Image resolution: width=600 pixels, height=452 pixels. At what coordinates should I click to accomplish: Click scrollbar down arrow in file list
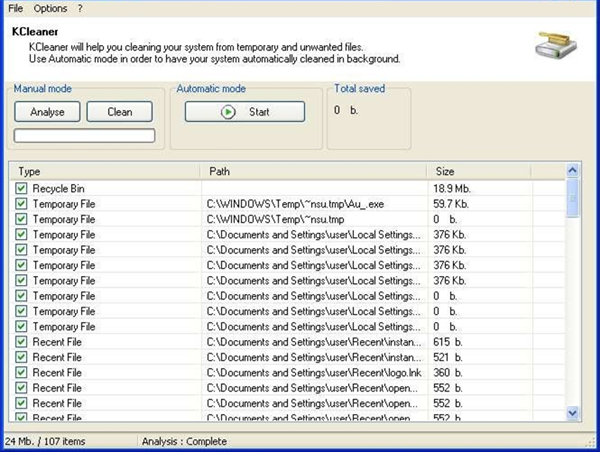point(573,412)
